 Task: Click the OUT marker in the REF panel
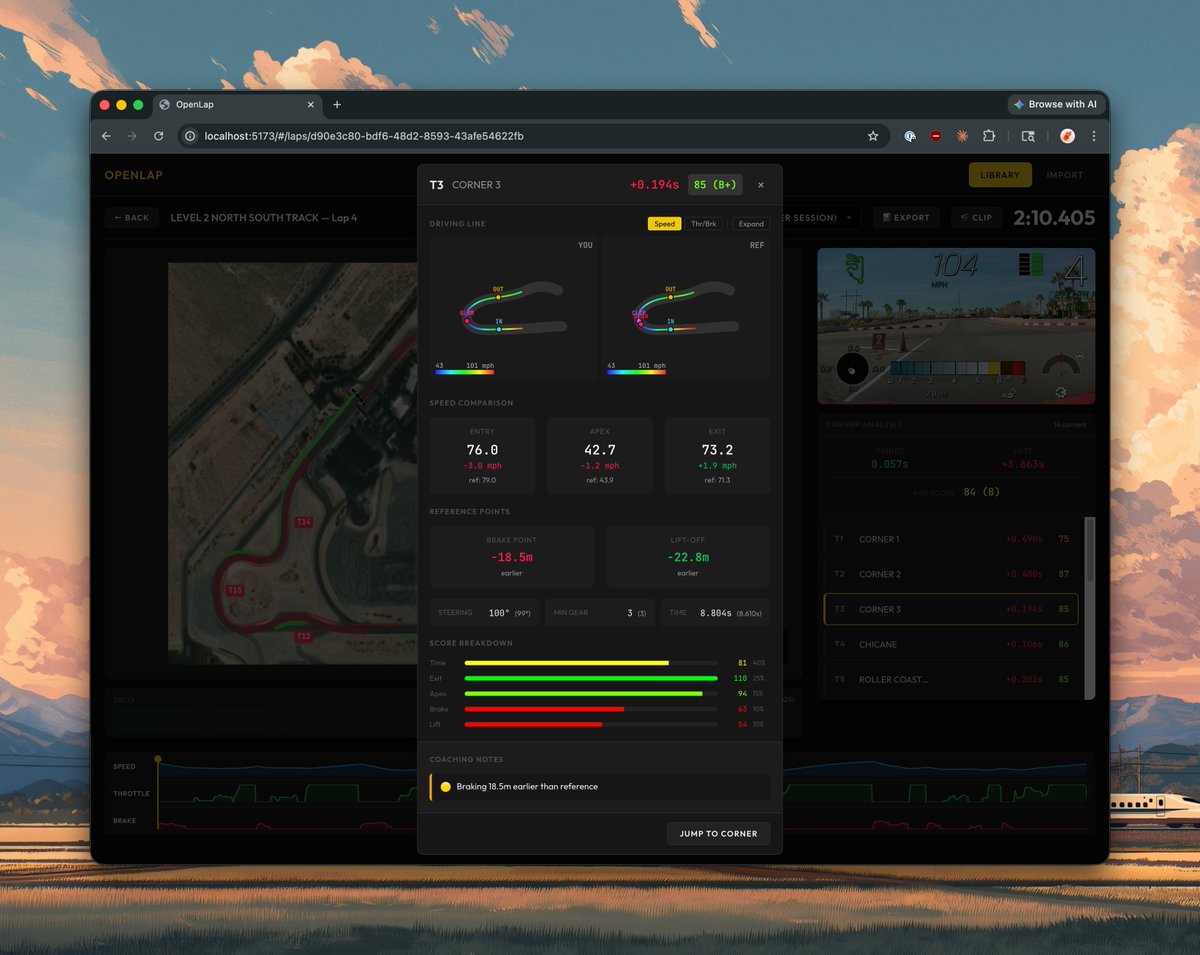(x=670, y=296)
